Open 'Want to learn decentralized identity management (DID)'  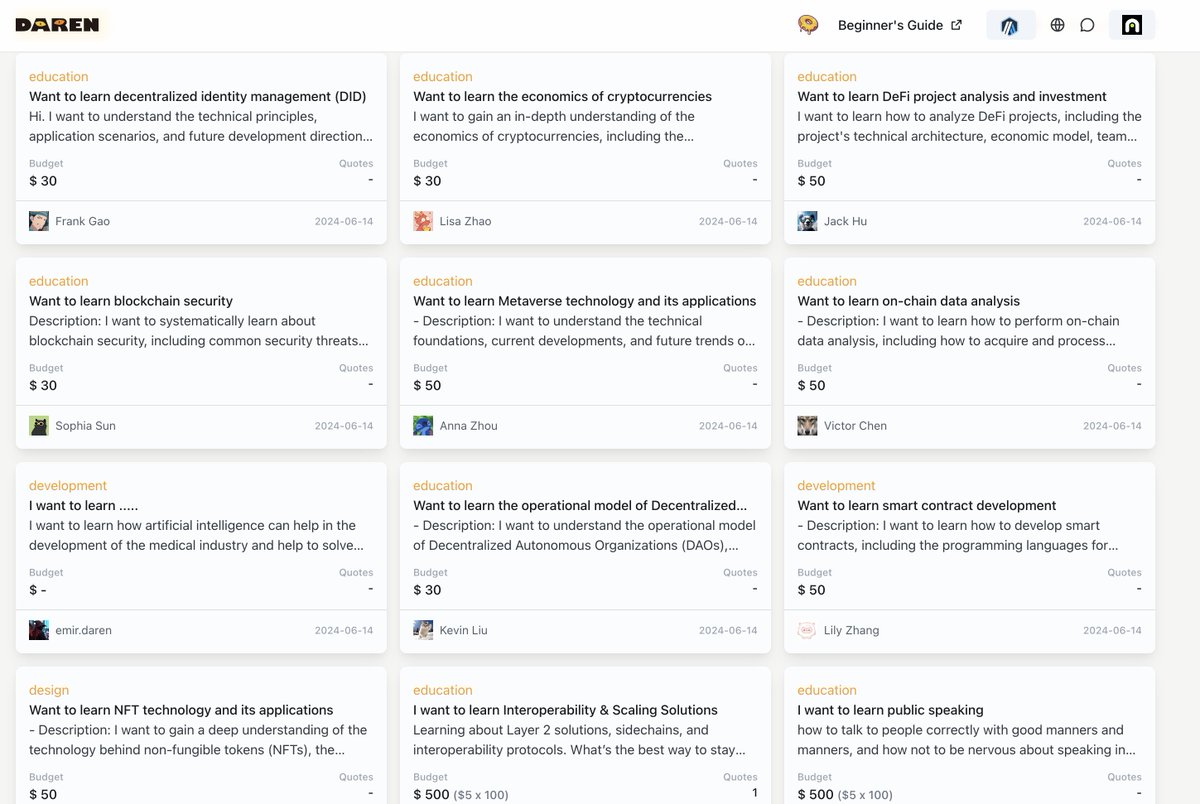(197, 97)
